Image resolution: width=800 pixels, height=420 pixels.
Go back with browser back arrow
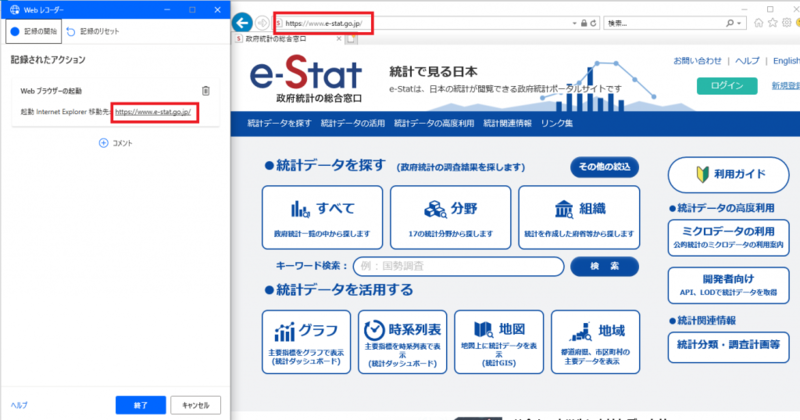click(242, 22)
